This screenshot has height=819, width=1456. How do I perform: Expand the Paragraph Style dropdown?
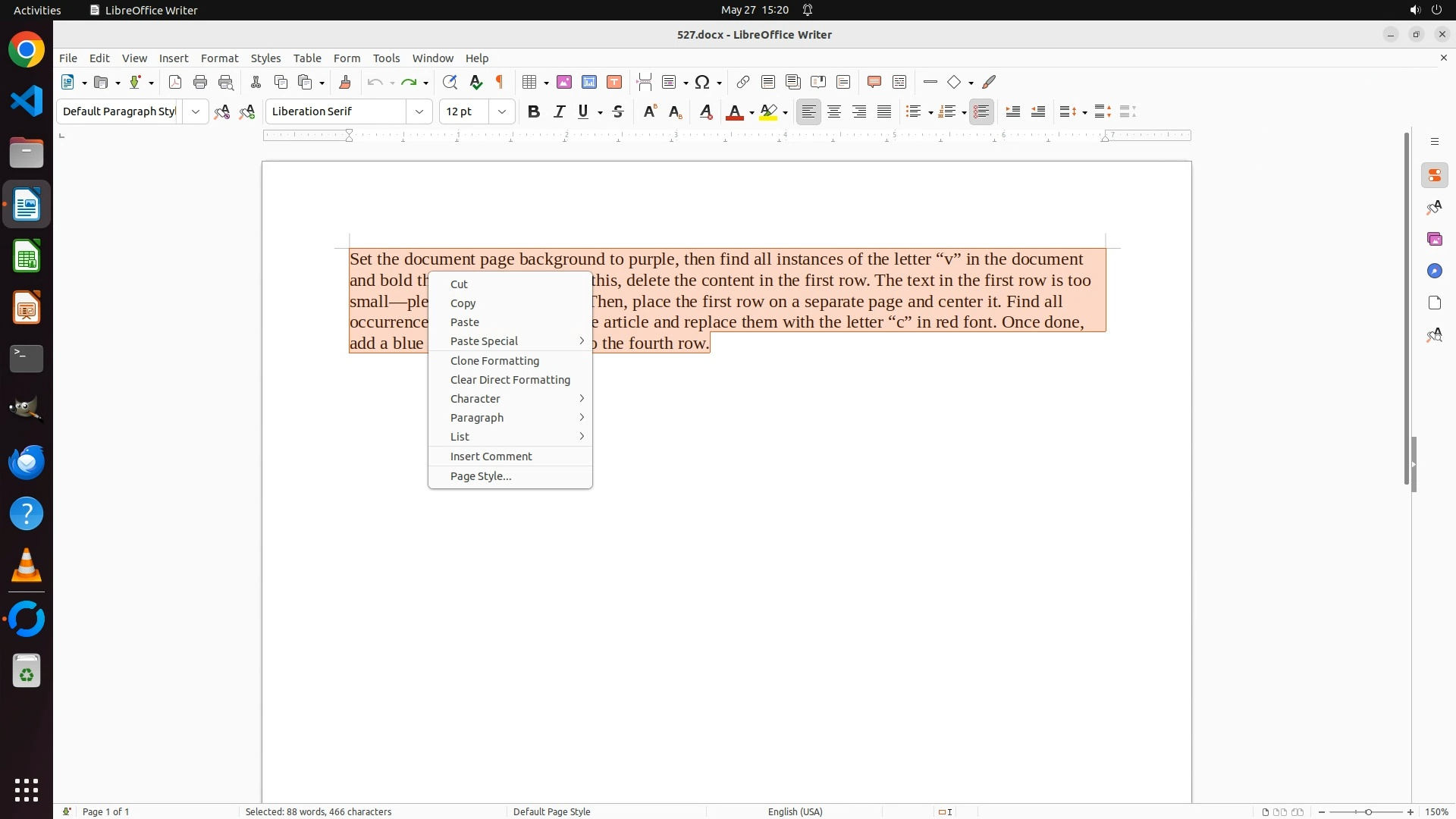196,111
